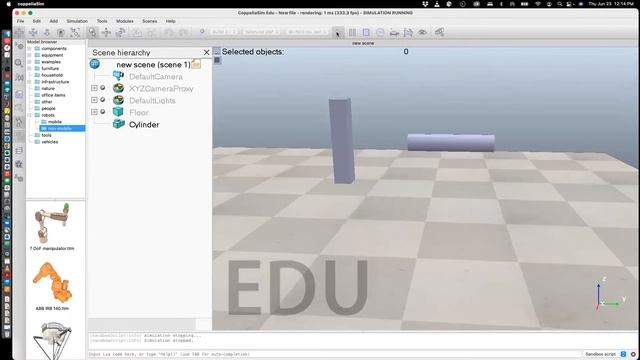
Task: Switch to the new scene tab
Action: (x=363, y=43)
